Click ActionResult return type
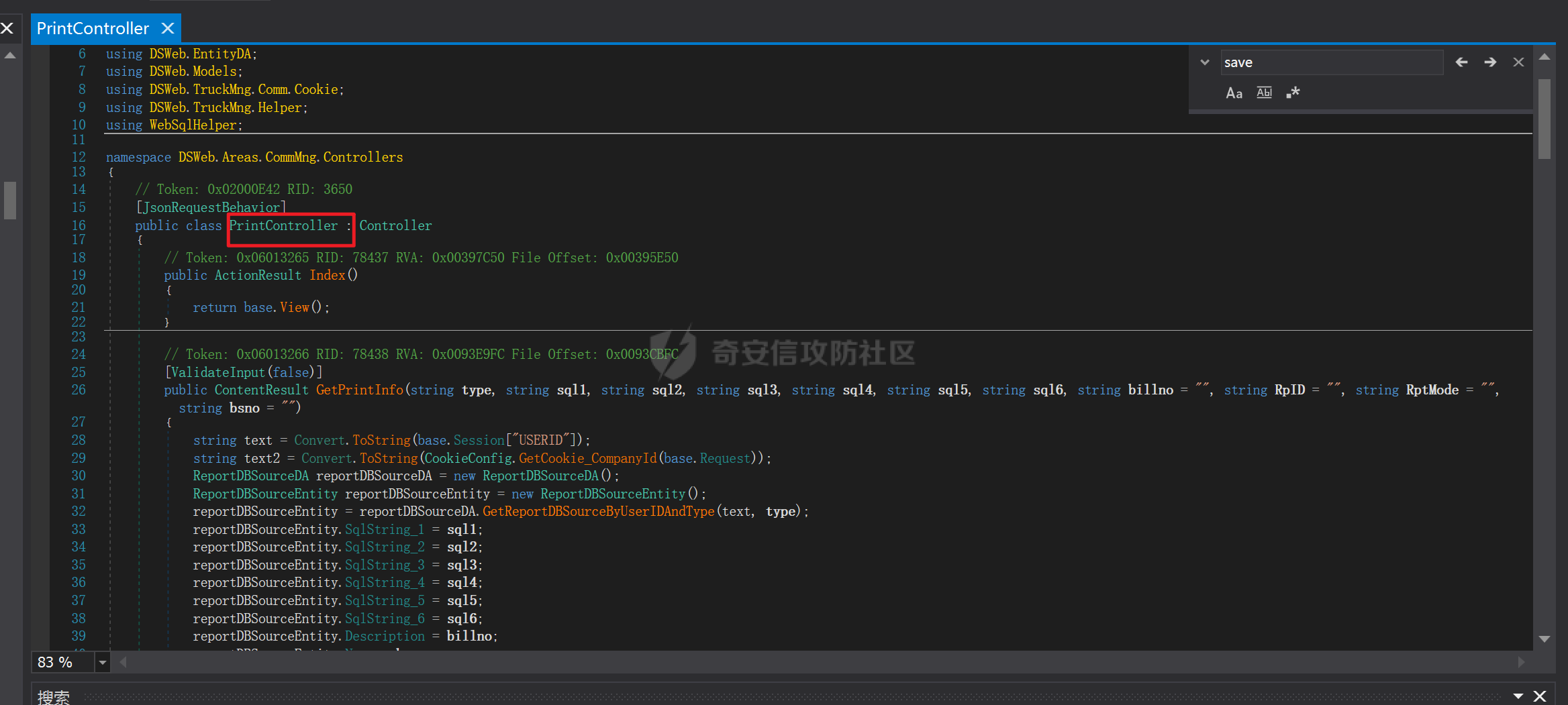The height and width of the screenshot is (705, 1568). click(258, 276)
